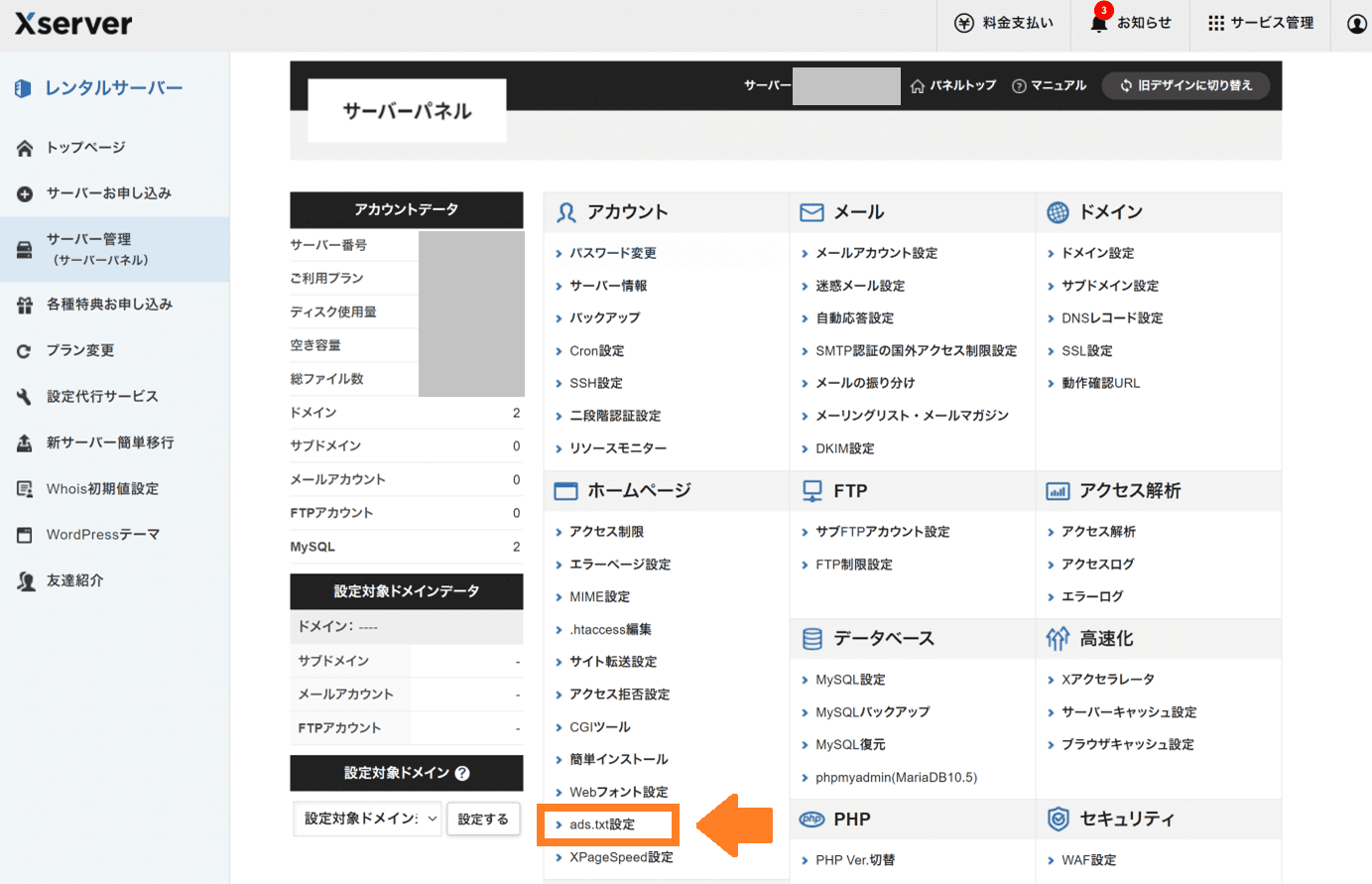This screenshot has height=884, width=1372.
Task: Click the gift icon for 各種特典お申し込み
Action: [25, 305]
